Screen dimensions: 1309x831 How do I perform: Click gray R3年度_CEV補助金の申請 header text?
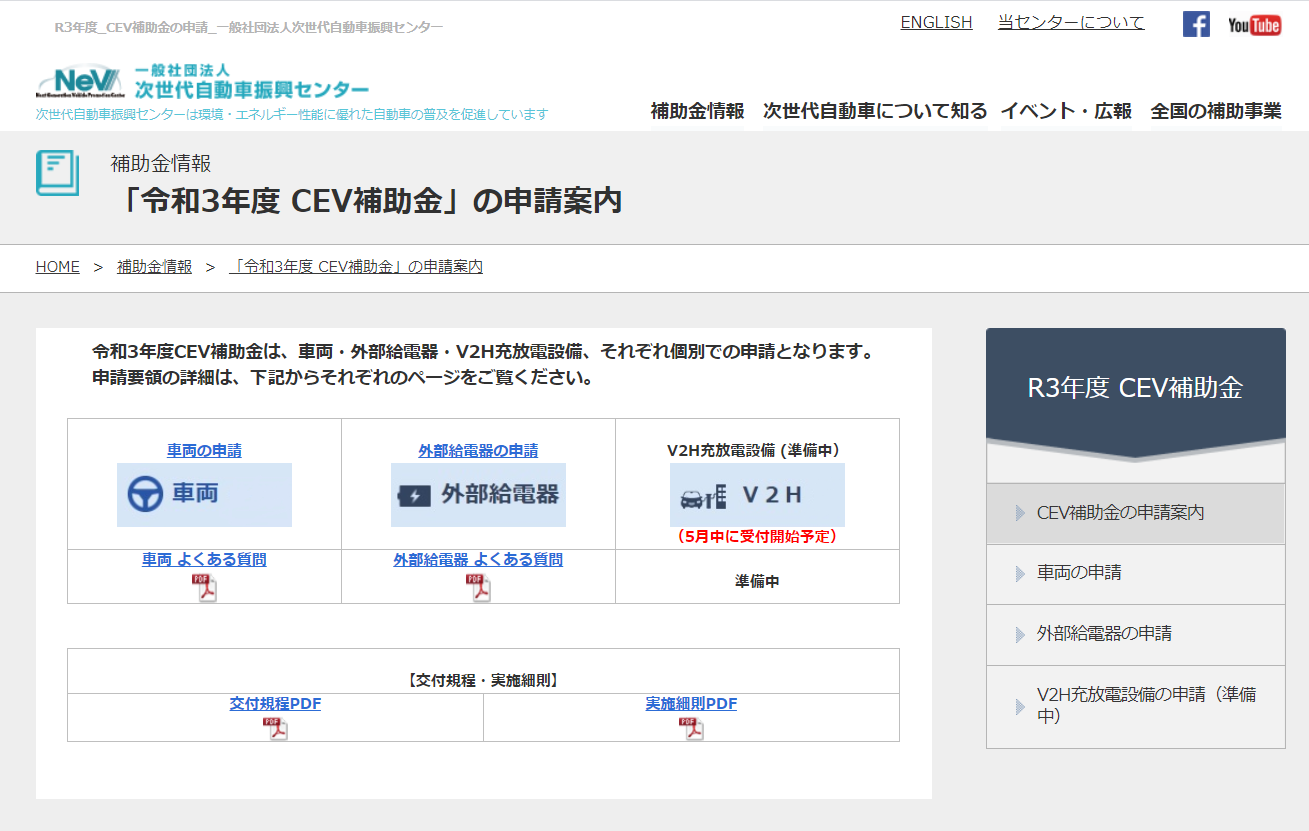pyautogui.click(x=249, y=27)
